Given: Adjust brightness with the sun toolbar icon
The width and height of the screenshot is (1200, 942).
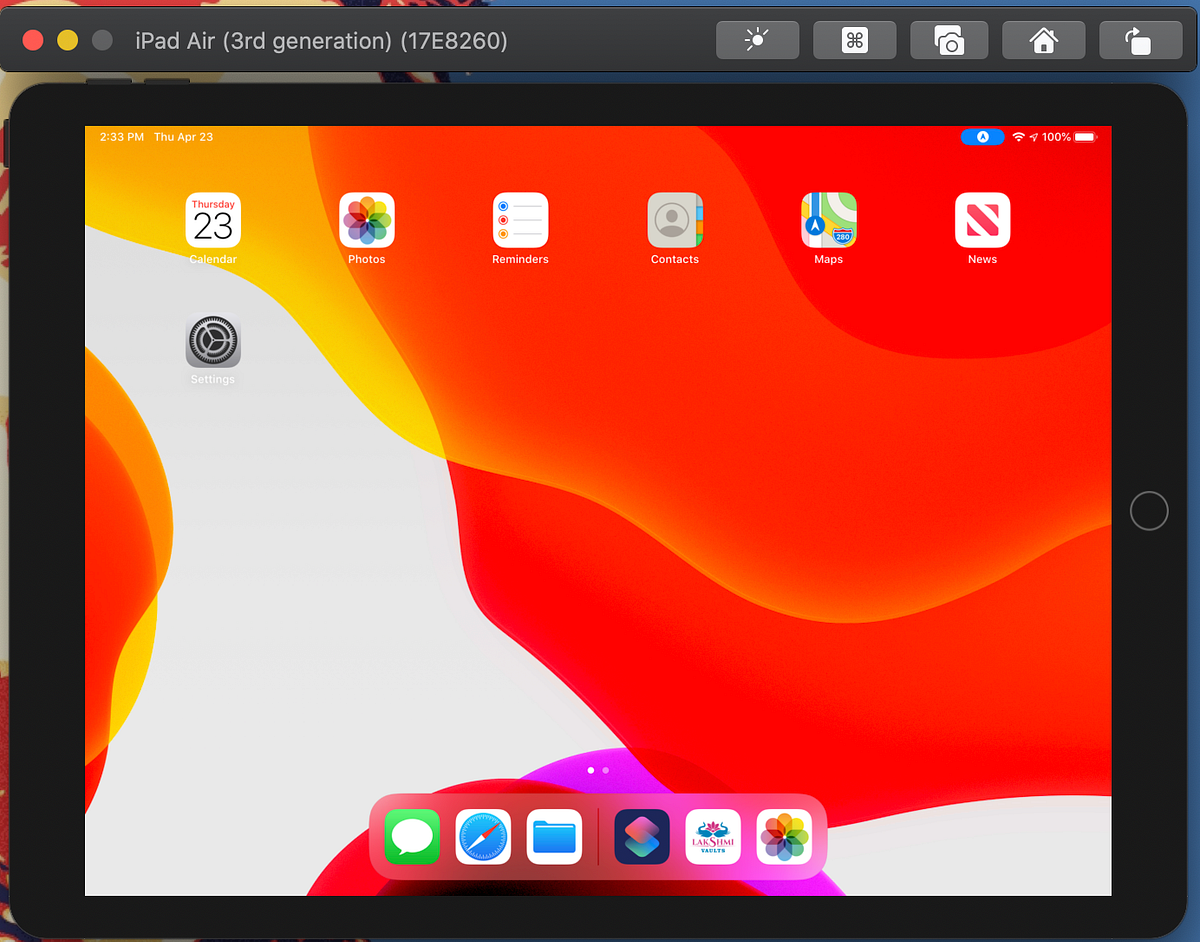Looking at the screenshot, I should pyautogui.click(x=757, y=40).
